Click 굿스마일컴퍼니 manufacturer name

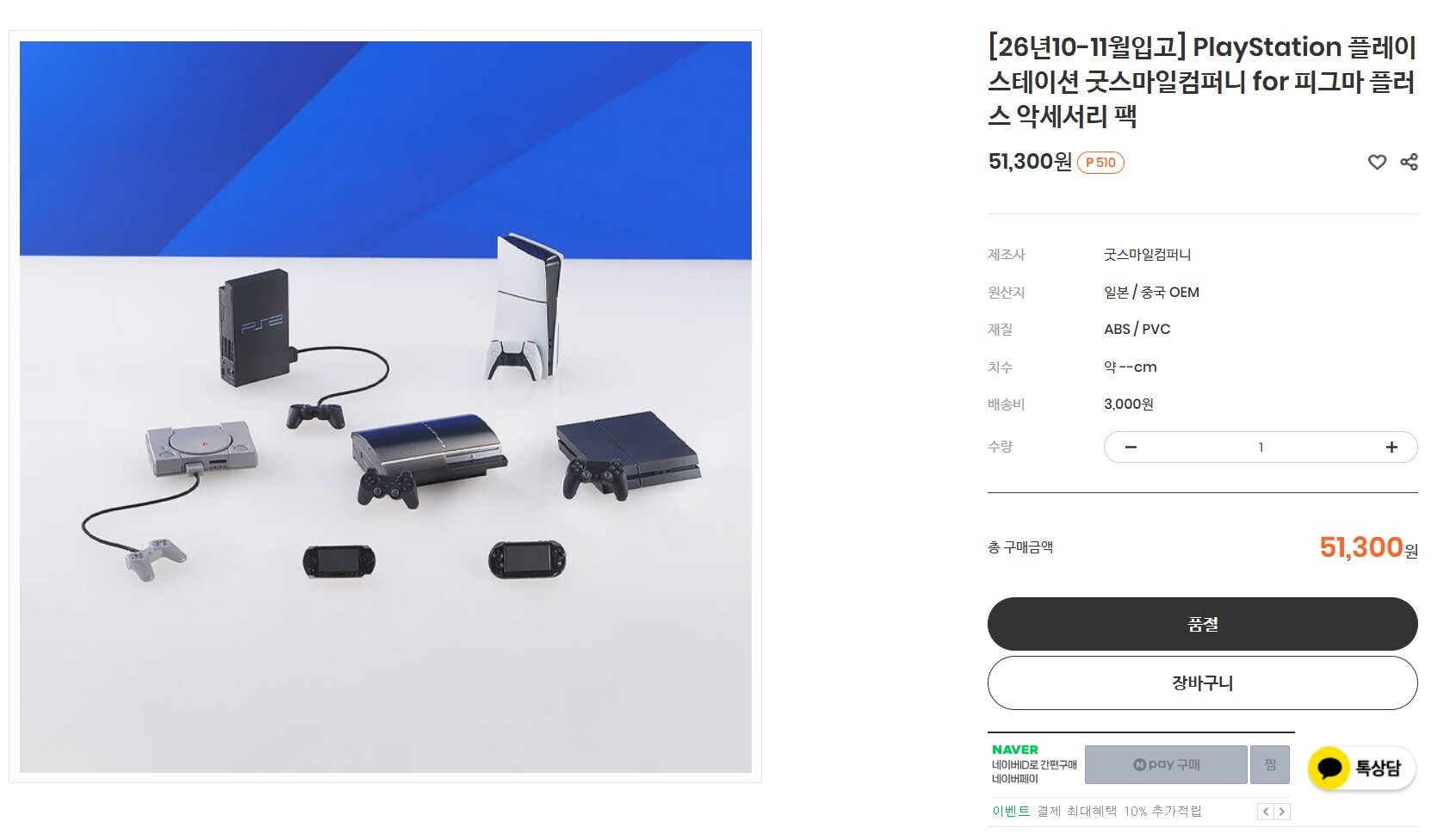(x=1148, y=255)
